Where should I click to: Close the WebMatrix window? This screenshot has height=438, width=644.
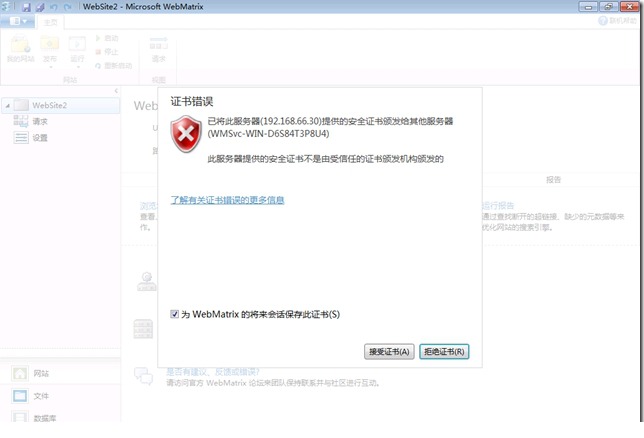(x=630, y=7)
